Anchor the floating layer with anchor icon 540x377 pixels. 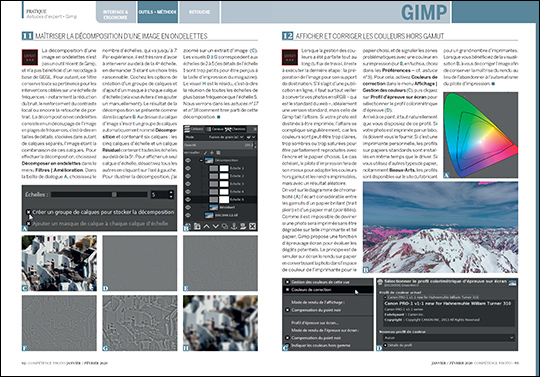tap(234, 226)
